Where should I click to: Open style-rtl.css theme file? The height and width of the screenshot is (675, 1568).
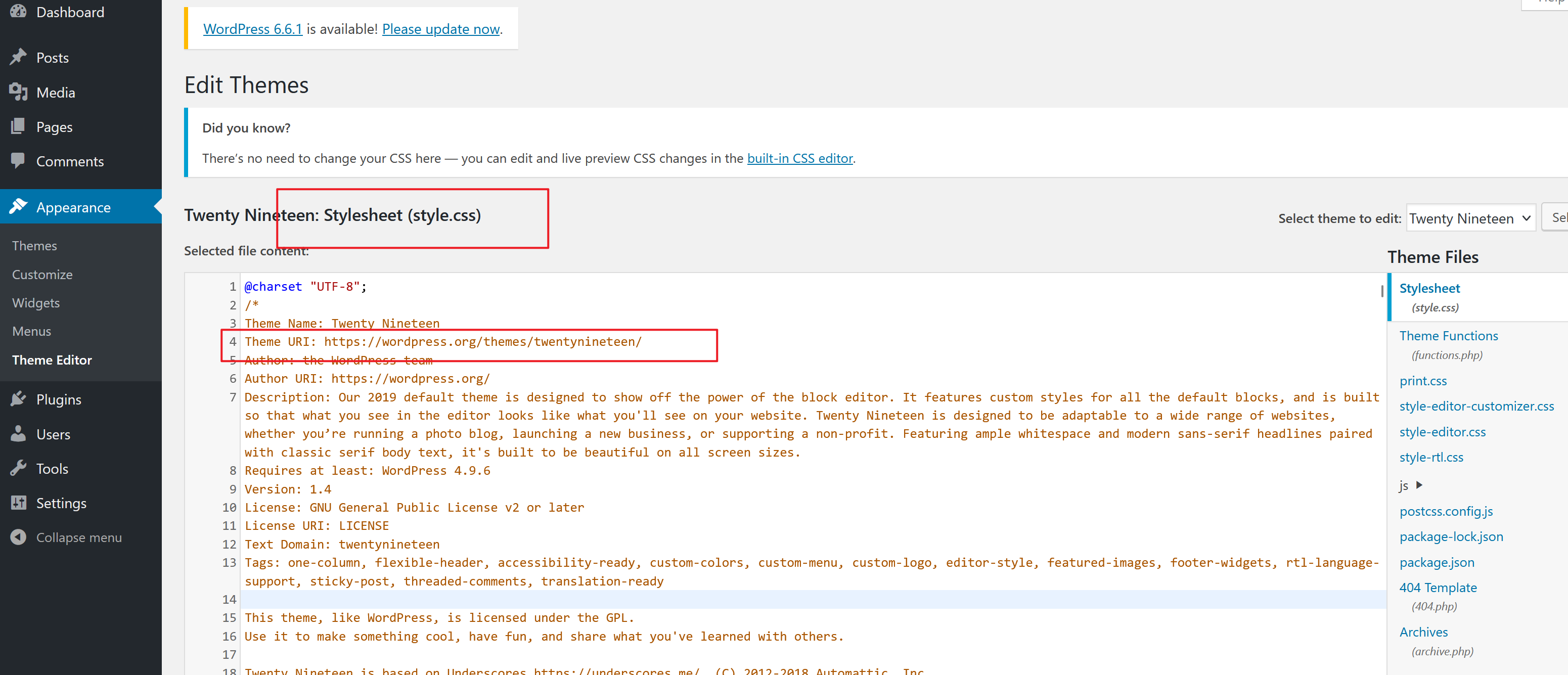(x=1431, y=457)
